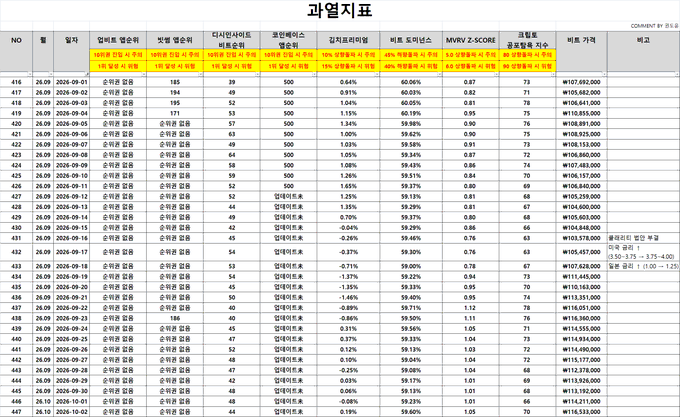The width and height of the screenshot is (680, 417).
Task: Select the MVRV Z-SCORE header cell
Action: pos(471,40)
